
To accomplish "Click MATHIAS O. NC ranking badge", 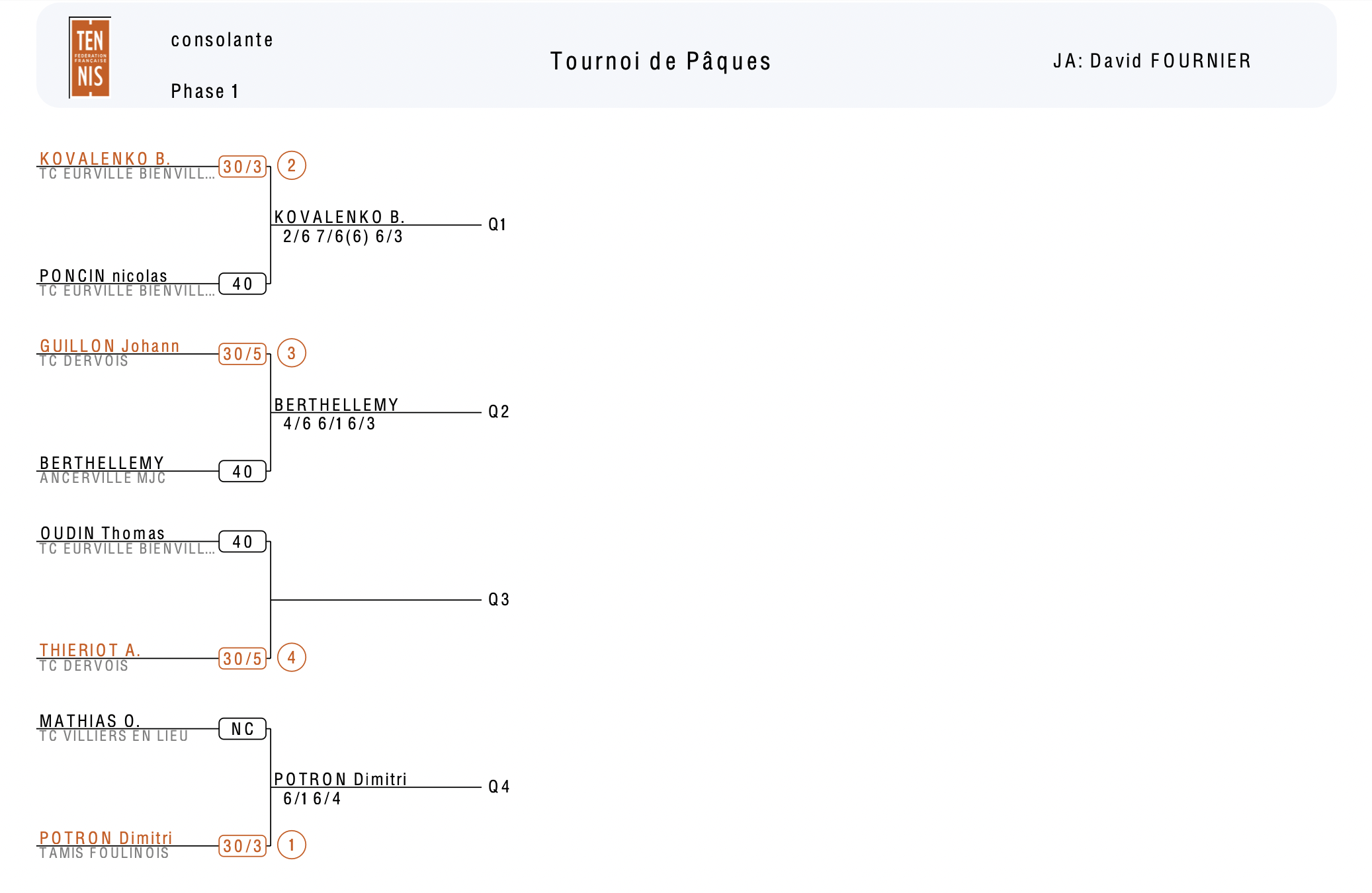I will [243, 729].
